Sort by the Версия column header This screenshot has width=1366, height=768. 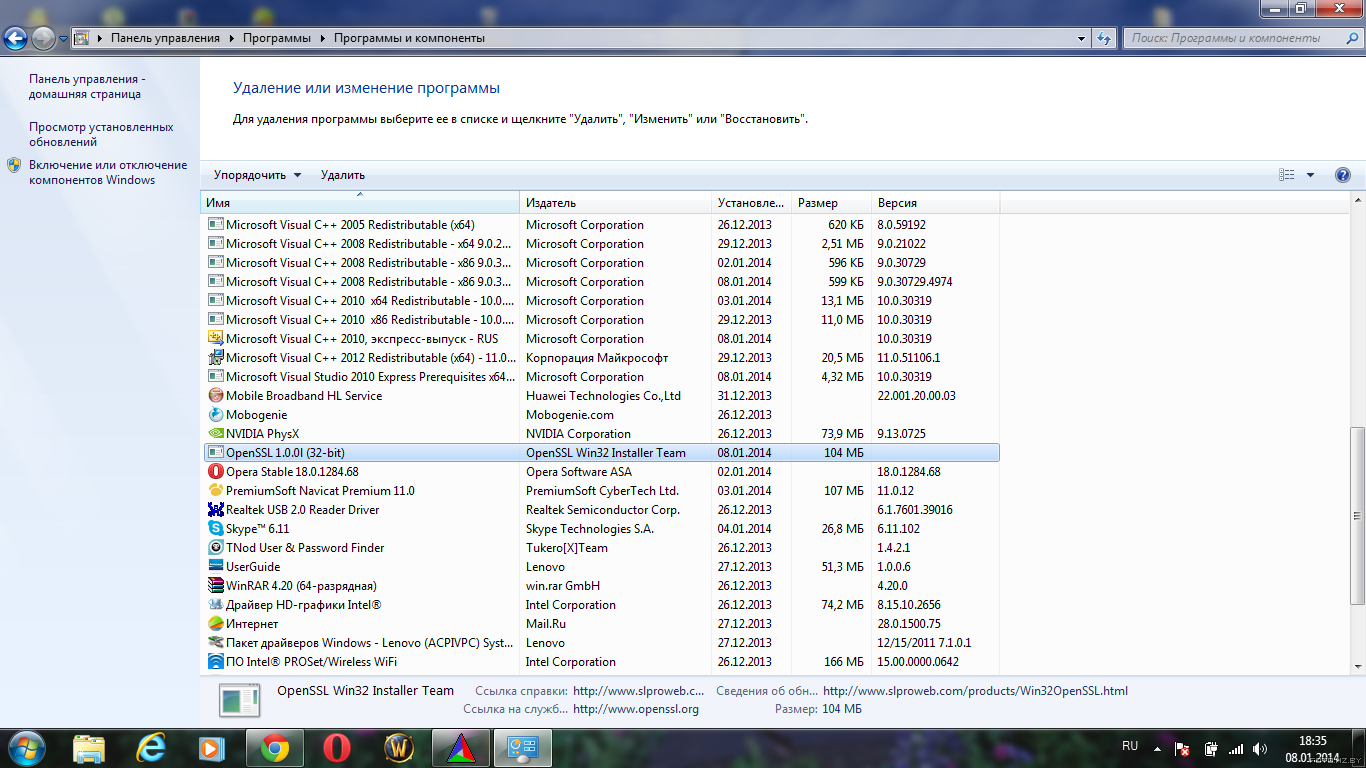pos(936,203)
